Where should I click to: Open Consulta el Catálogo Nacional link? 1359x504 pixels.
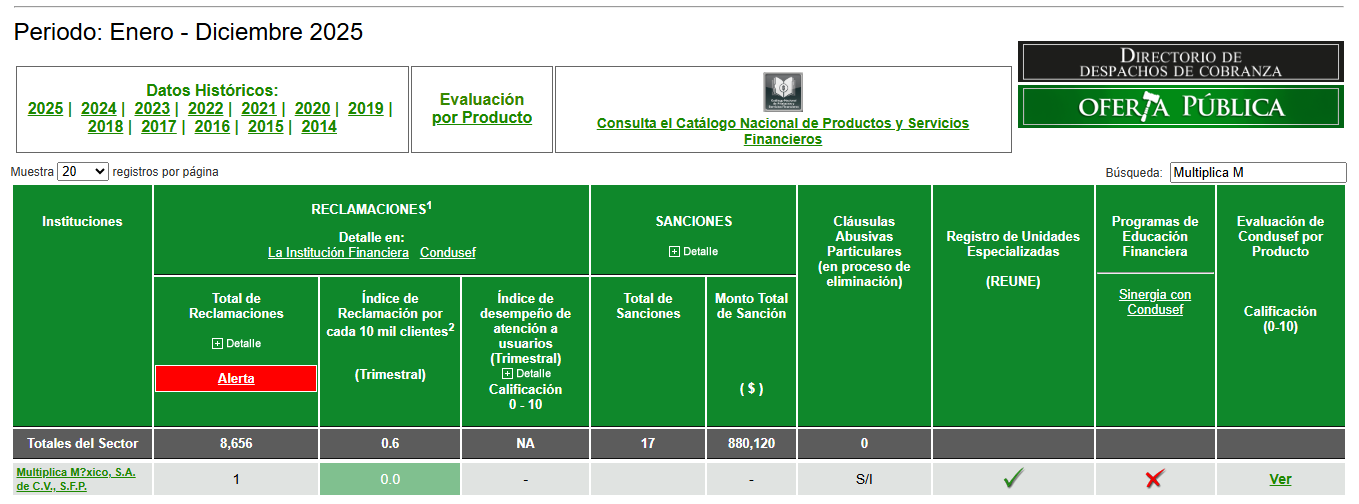[782, 131]
